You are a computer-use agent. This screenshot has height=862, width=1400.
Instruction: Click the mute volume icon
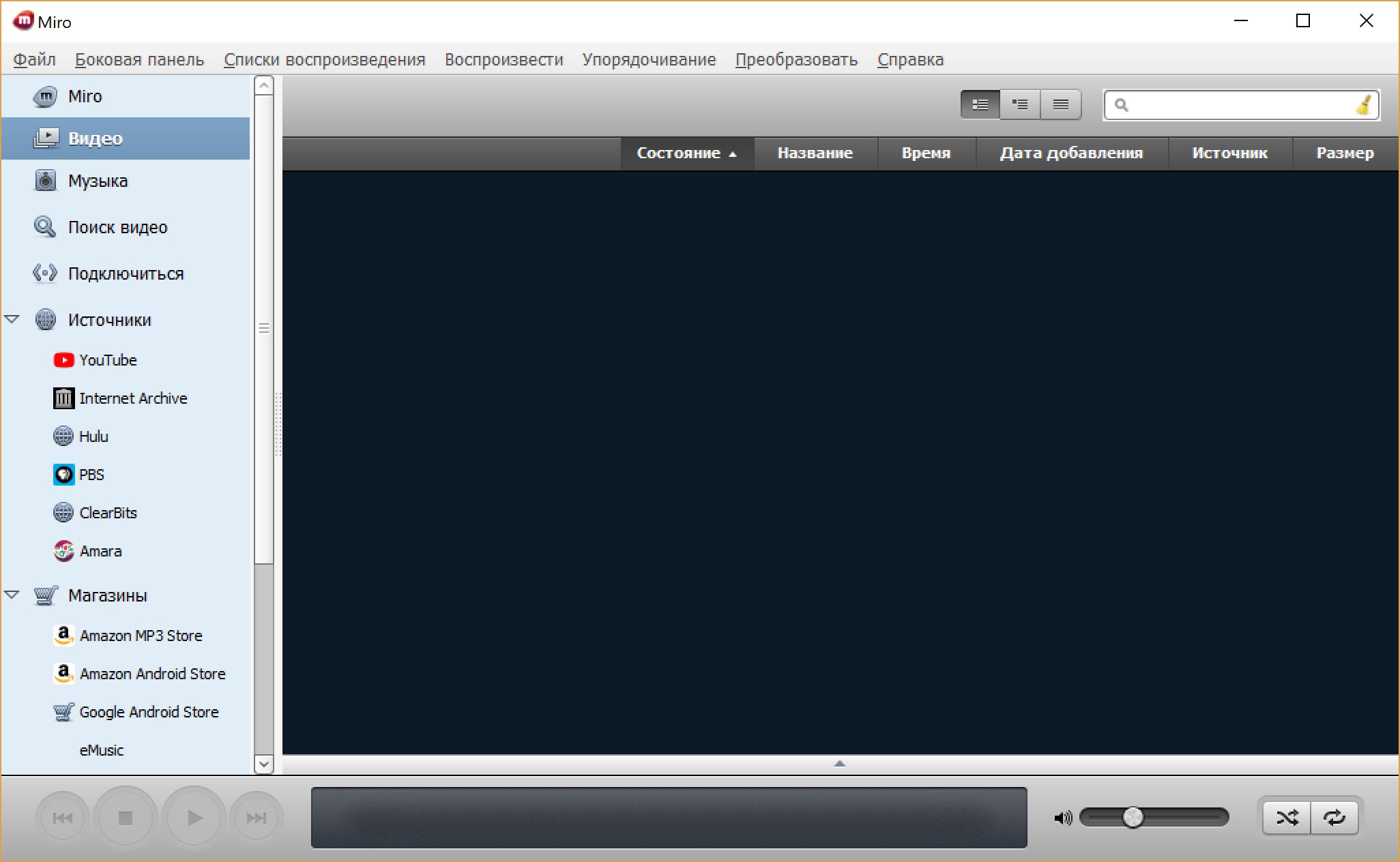(x=1062, y=816)
